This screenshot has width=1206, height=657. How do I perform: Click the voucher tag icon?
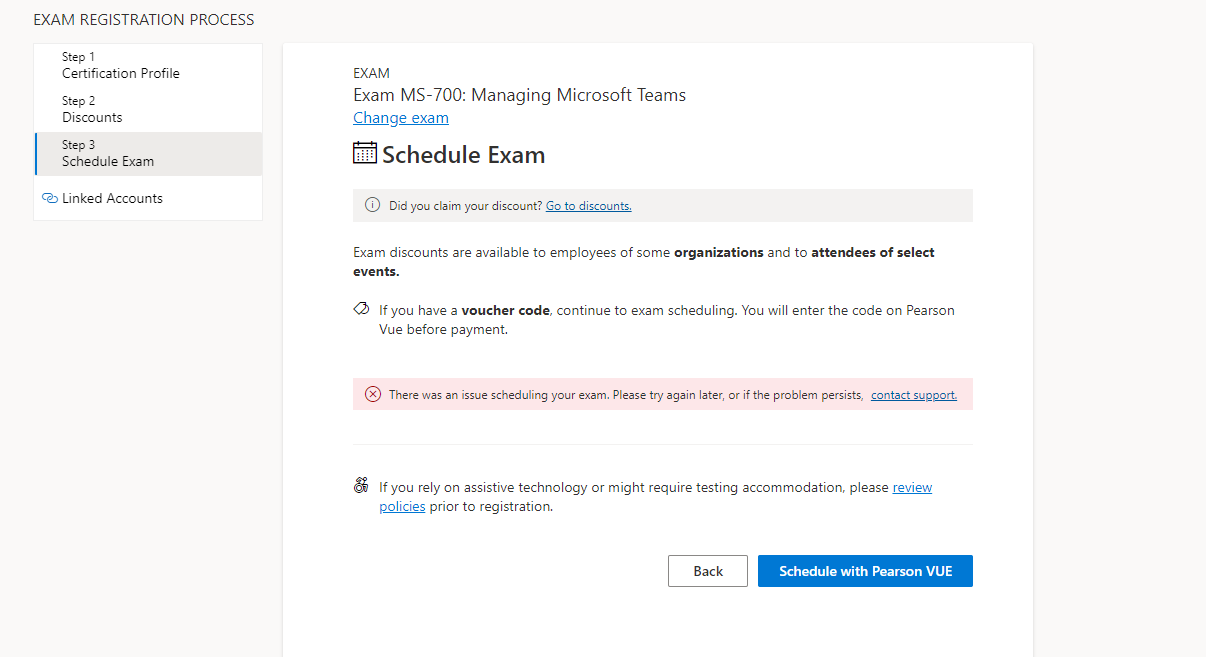click(362, 309)
